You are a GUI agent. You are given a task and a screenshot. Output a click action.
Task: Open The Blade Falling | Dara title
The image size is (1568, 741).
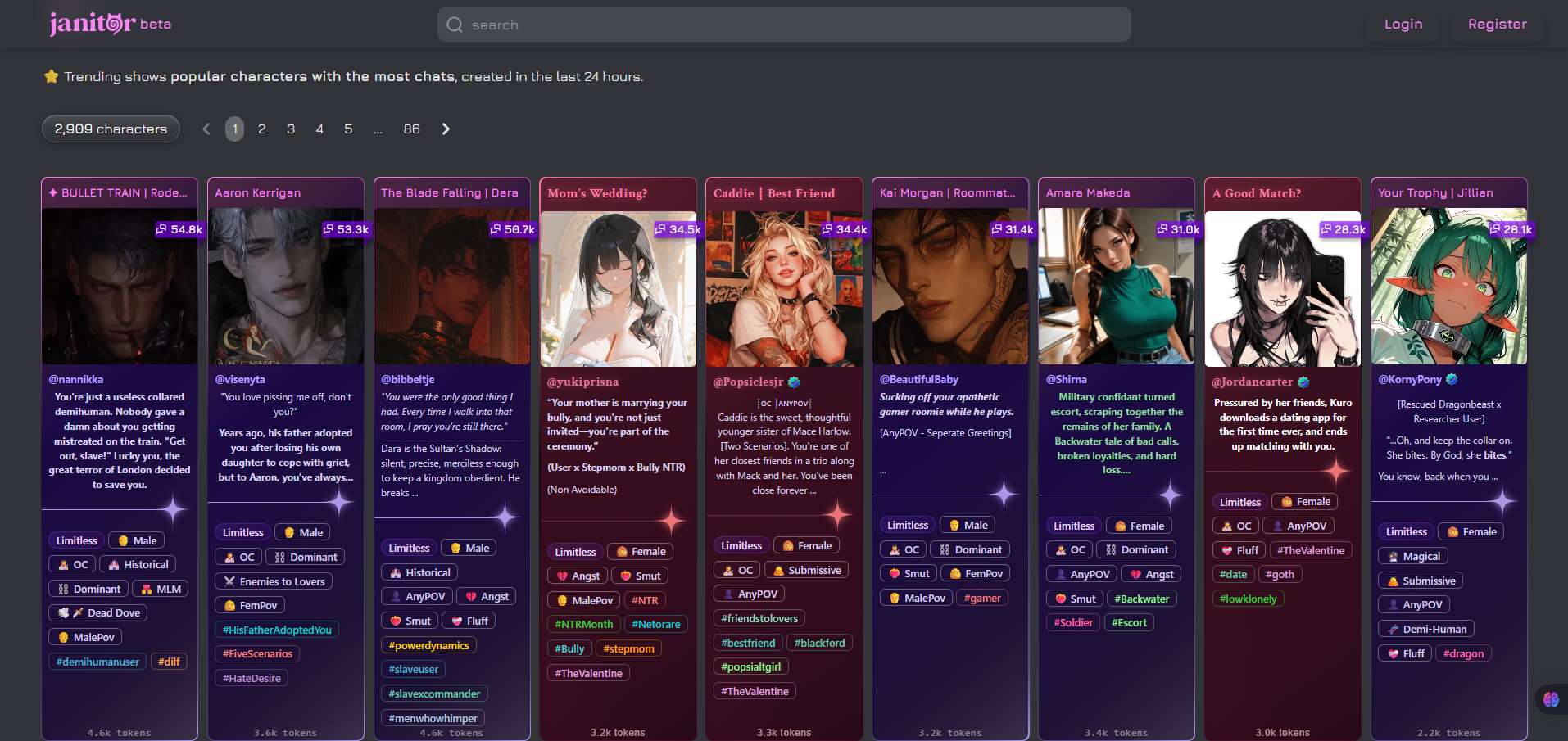(x=450, y=192)
